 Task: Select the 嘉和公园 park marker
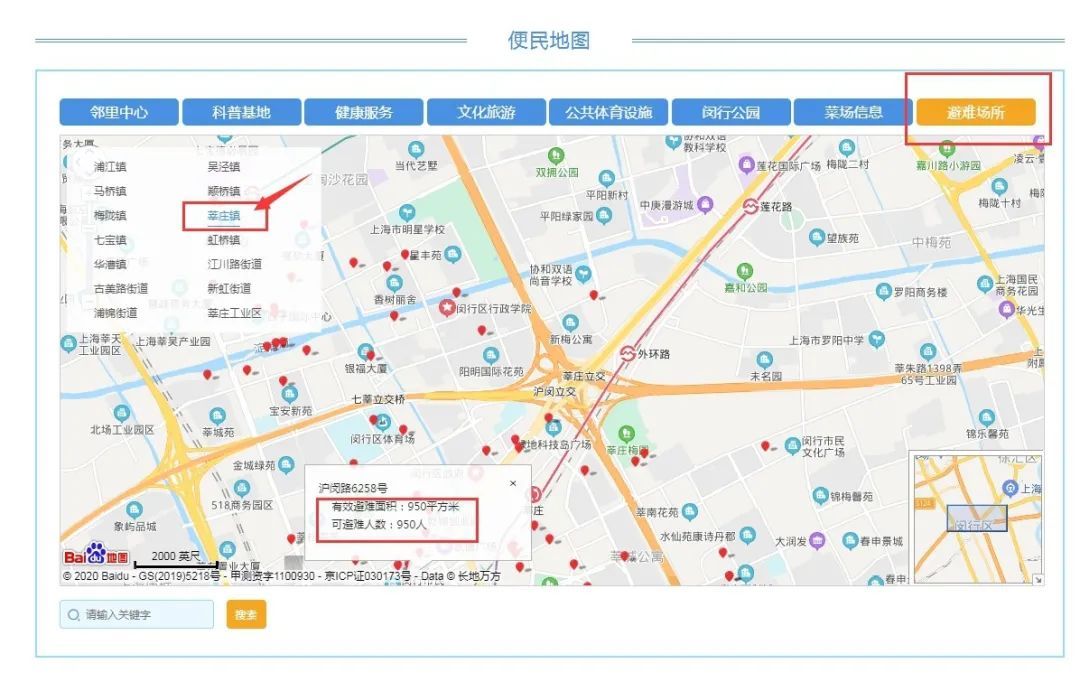coord(745,271)
